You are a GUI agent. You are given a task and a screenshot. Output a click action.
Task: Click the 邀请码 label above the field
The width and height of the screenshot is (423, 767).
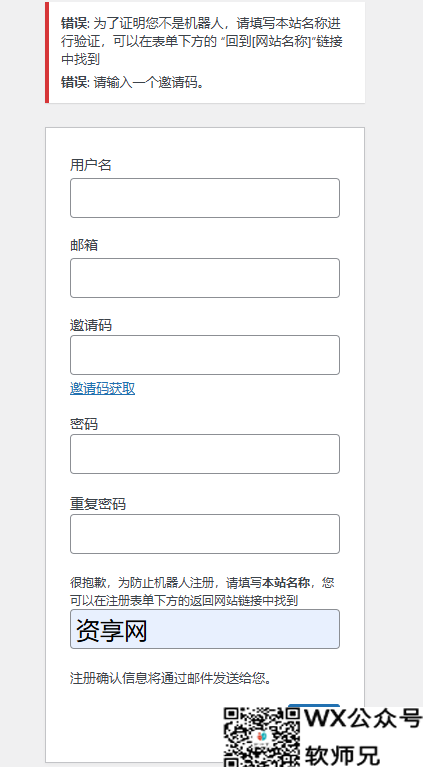[x=90, y=325]
